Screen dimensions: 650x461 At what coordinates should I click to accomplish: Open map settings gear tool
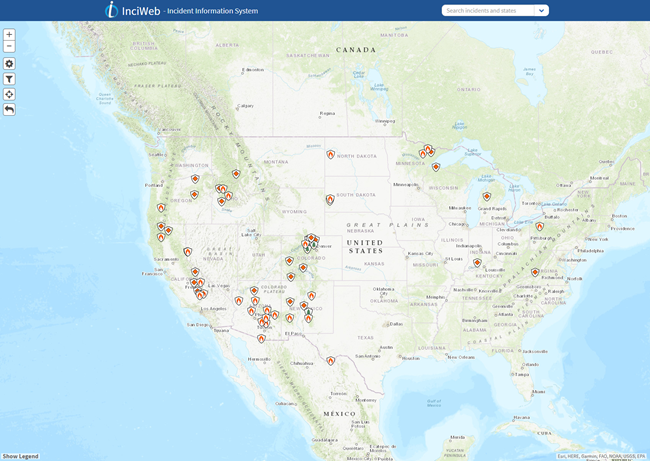tap(9, 64)
